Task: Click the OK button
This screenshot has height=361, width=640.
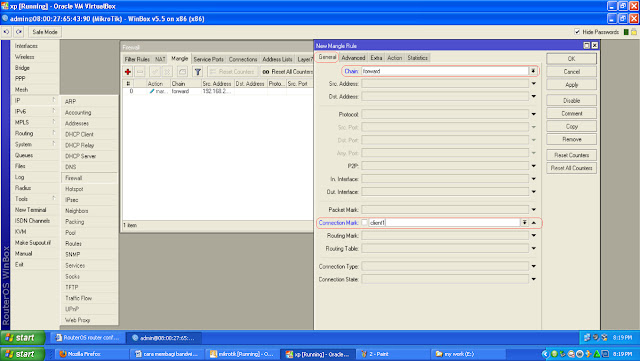Action: 571,59
